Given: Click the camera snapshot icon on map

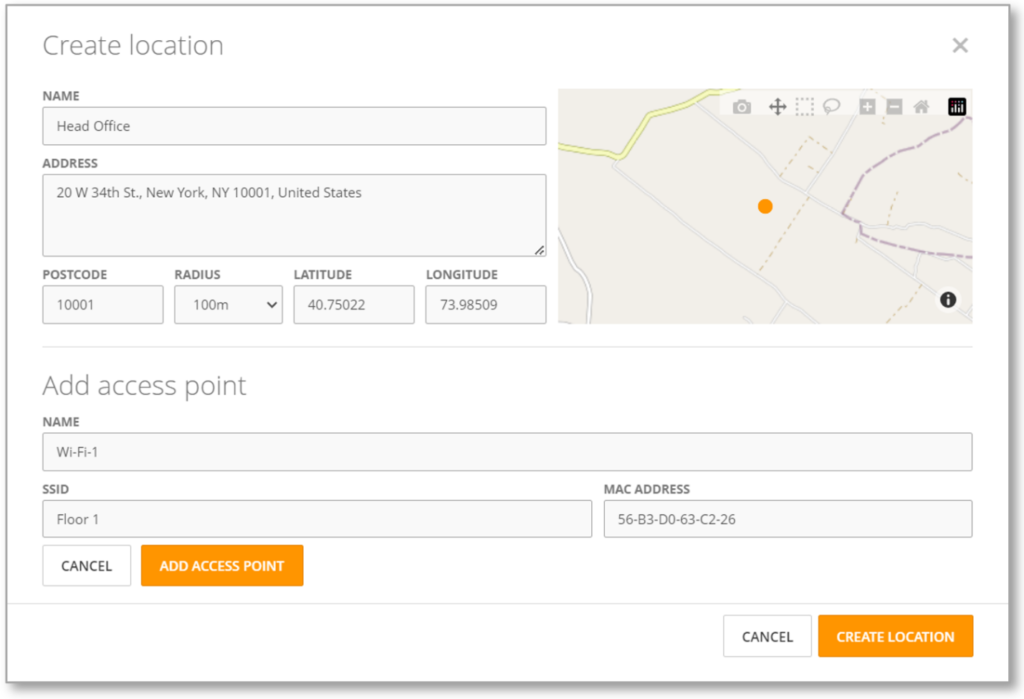Looking at the screenshot, I should [741, 107].
